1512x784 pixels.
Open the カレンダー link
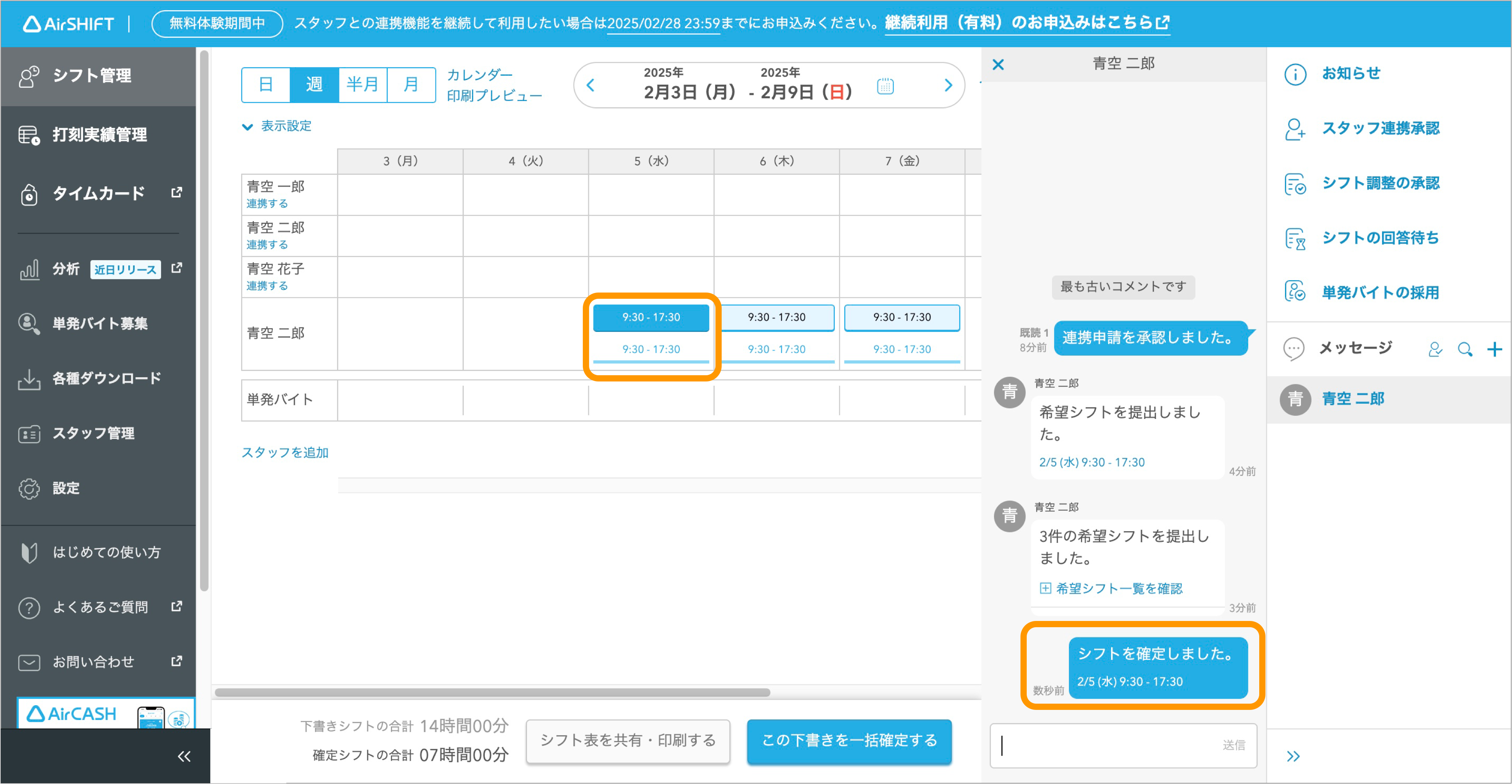pyautogui.click(x=479, y=74)
